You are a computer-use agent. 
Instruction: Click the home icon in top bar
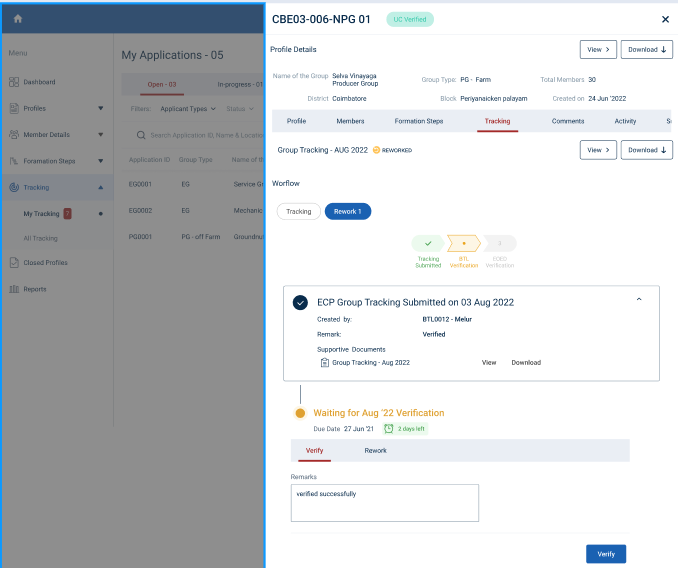(18, 19)
